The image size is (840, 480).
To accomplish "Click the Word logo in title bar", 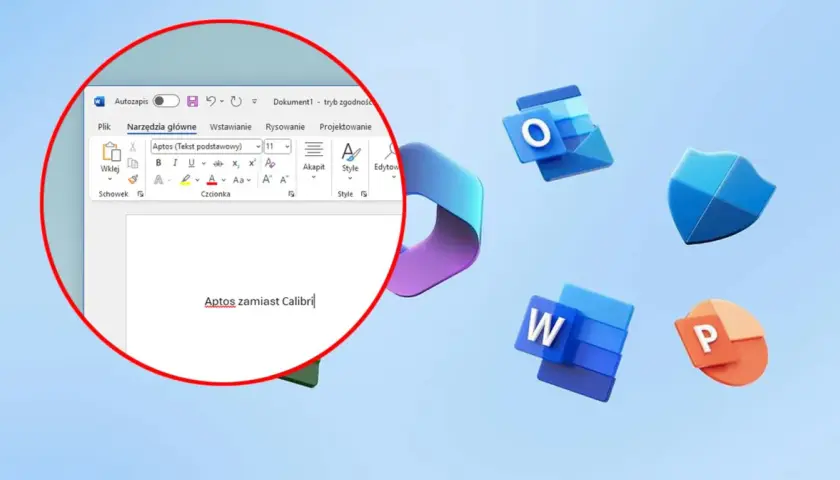I will point(100,102).
